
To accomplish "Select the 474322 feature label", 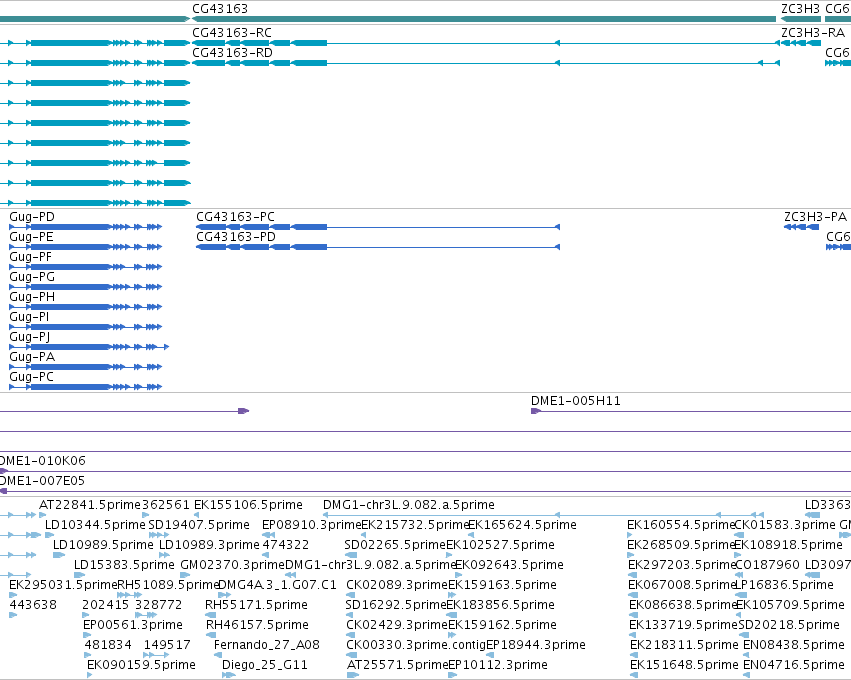I will (x=286, y=545).
